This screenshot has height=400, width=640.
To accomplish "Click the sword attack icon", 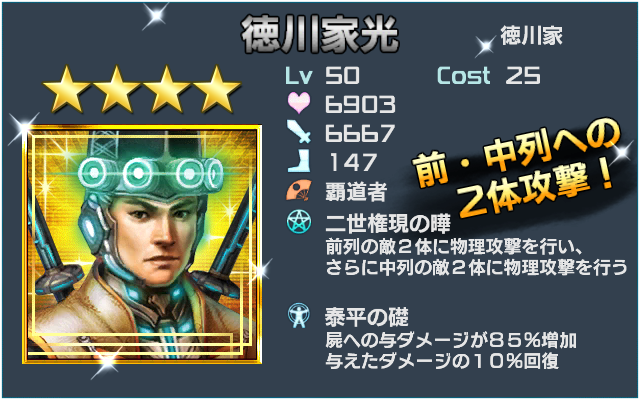I will click(299, 132).
